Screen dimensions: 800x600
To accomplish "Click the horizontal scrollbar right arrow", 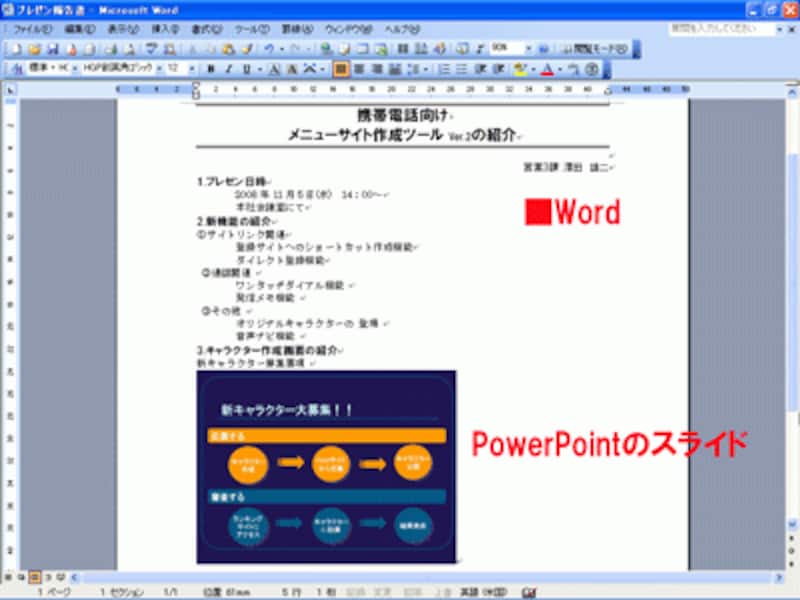I will point(779,578).
